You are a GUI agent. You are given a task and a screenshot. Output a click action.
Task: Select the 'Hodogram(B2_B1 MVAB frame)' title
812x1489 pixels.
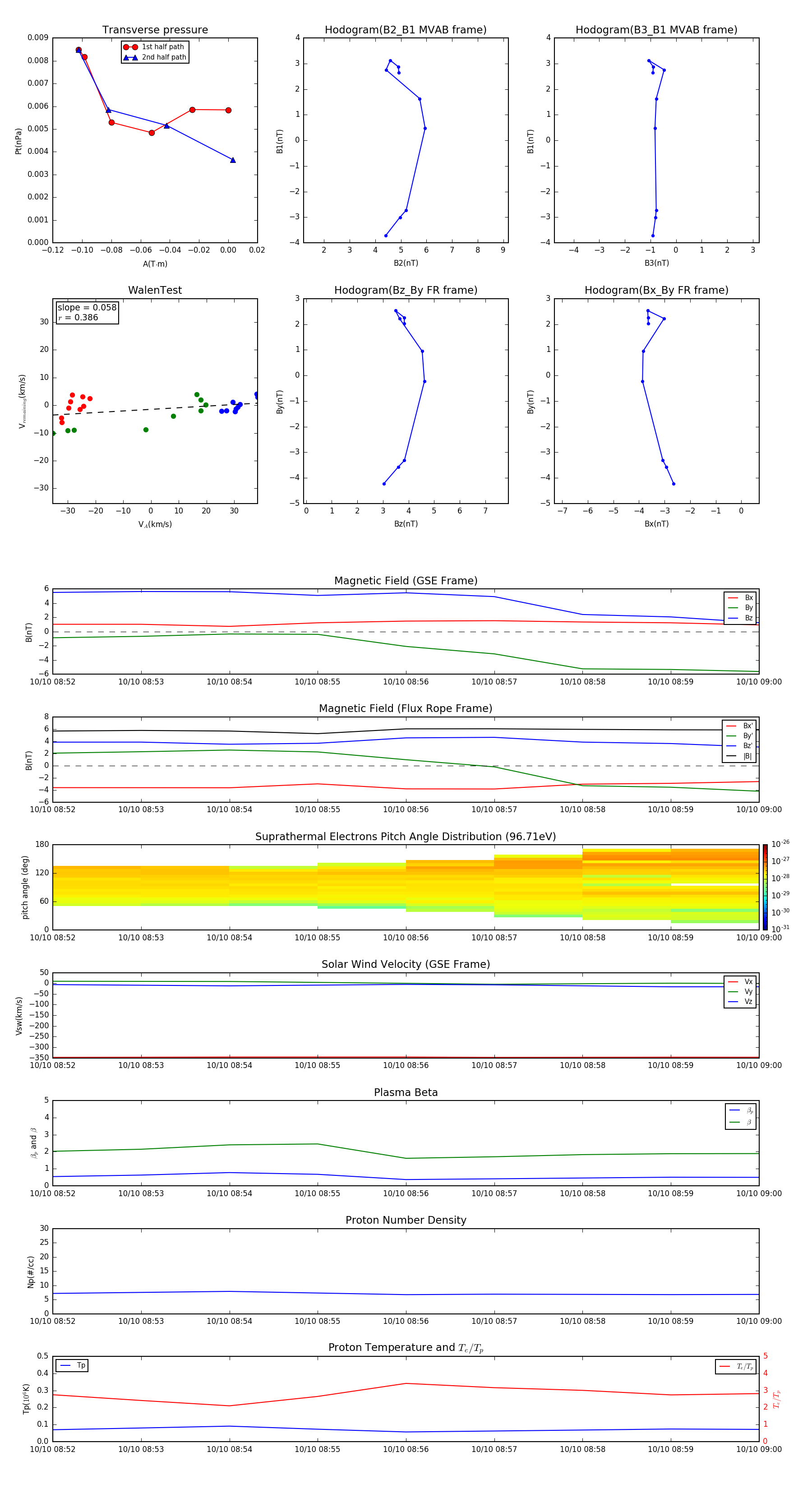click(406, 29)
